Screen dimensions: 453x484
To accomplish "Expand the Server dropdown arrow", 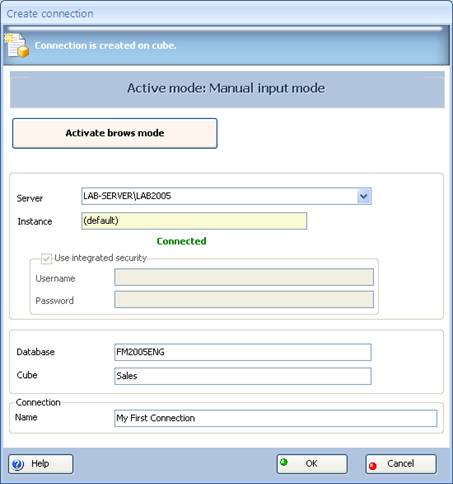I will 364,196.
